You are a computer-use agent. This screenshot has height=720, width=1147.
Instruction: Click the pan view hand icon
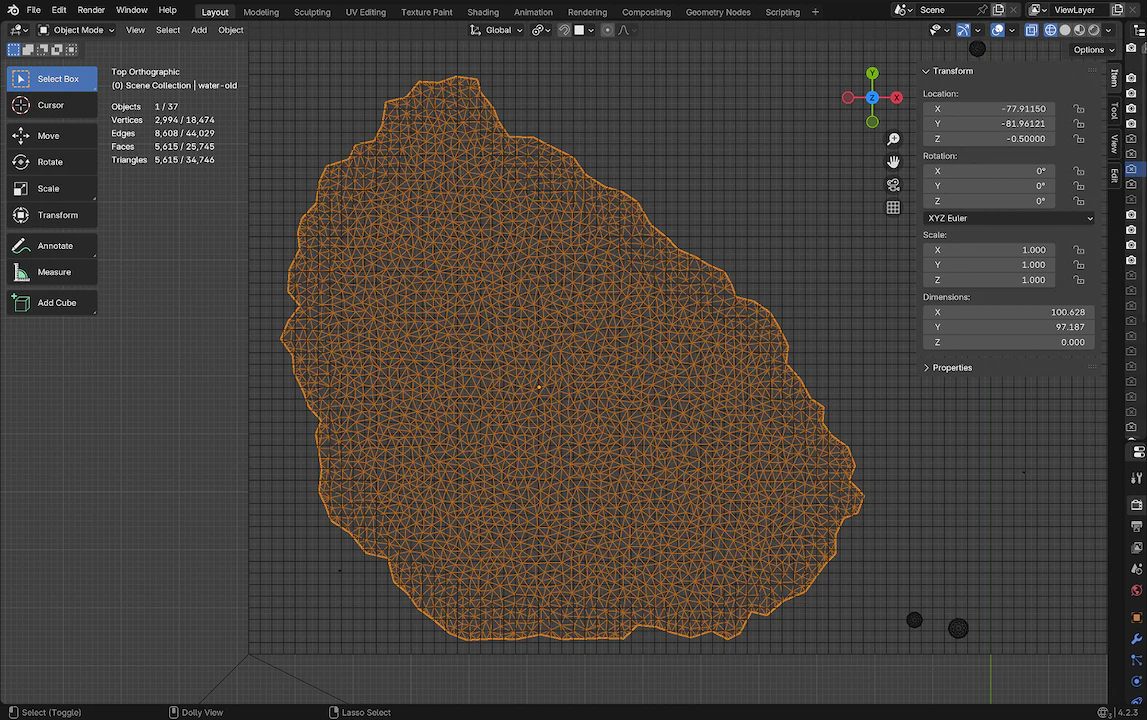point(893,162)
